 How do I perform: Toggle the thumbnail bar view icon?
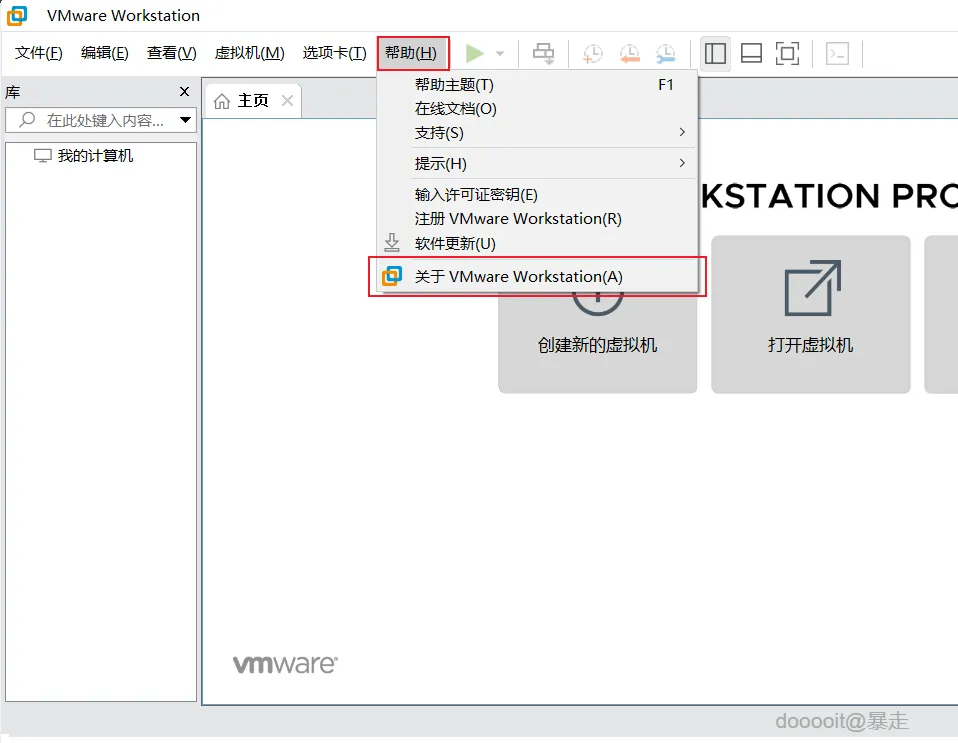pos(751,54)
